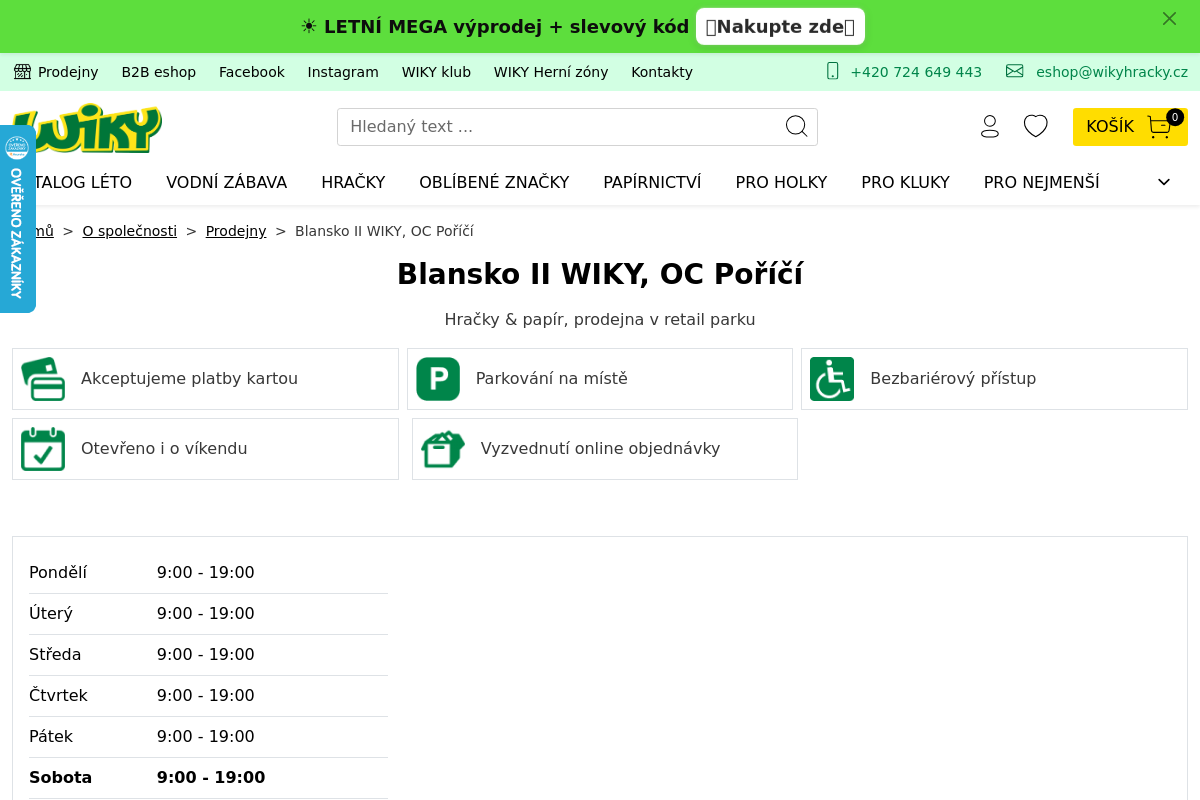1200x800 pixels.
Task: Click the Nakupte zde button
Action: [780, 27]
